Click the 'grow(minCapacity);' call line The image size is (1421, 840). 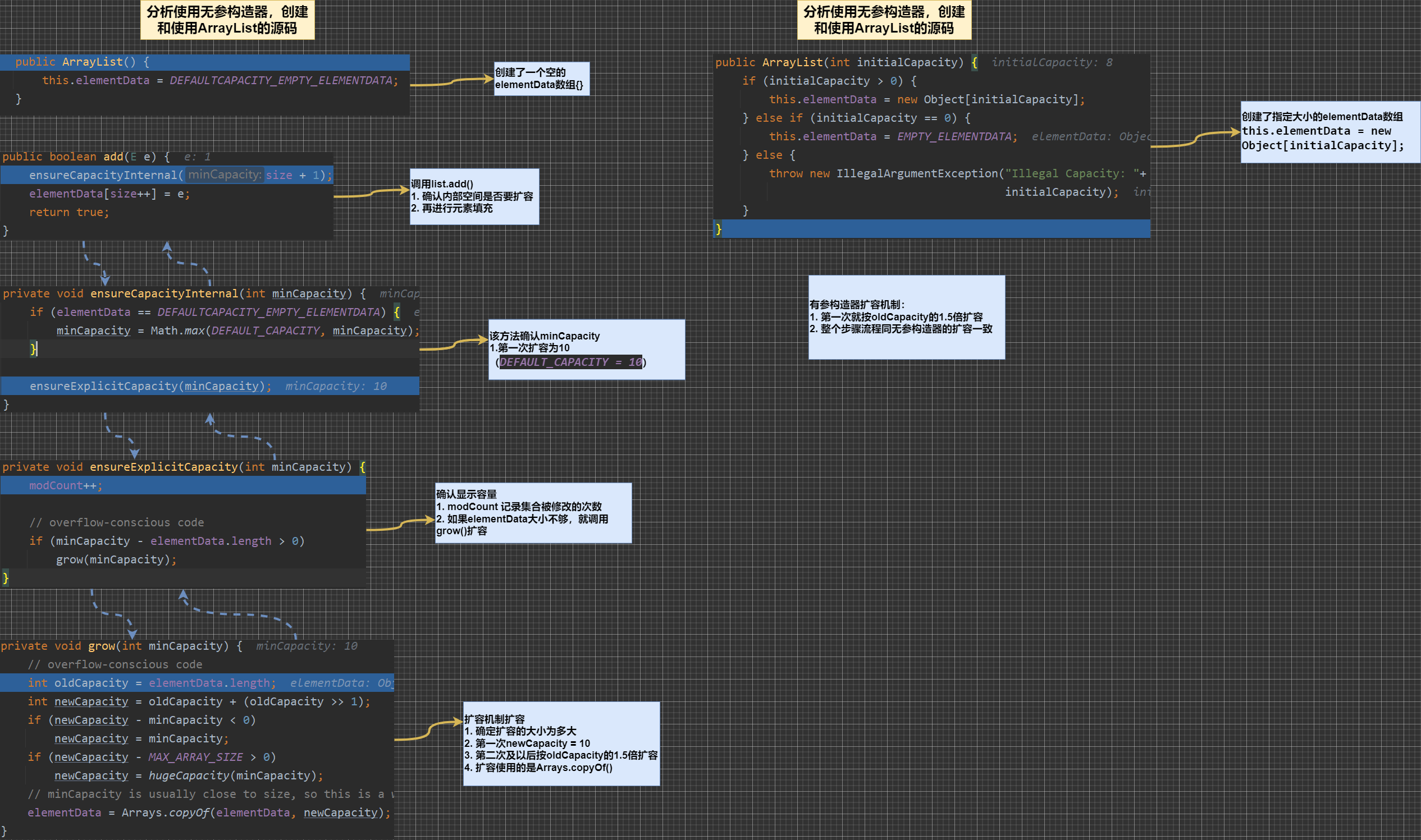click(x=116, y=560)
